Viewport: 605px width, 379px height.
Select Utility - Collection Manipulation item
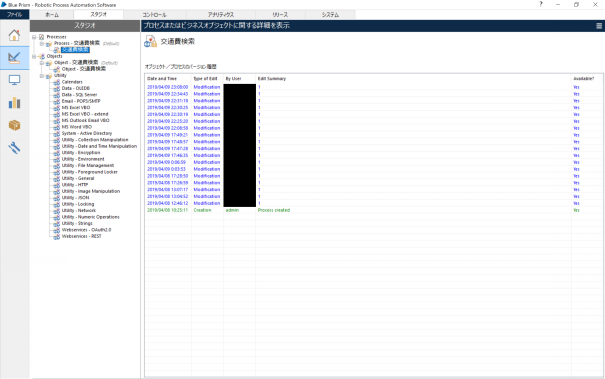tap(95, 140)
